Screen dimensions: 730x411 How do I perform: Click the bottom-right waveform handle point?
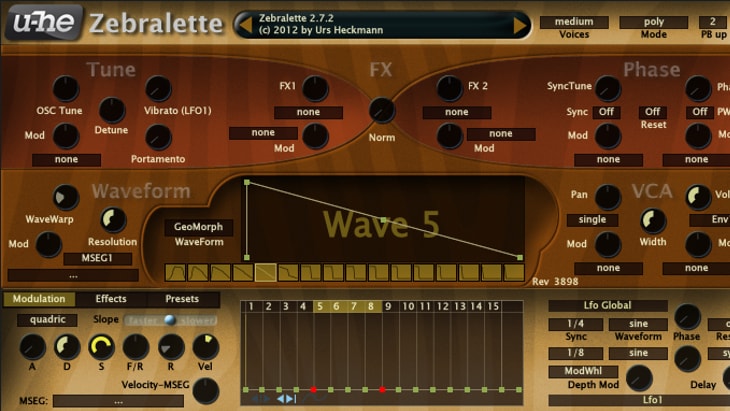coord(520,257)
